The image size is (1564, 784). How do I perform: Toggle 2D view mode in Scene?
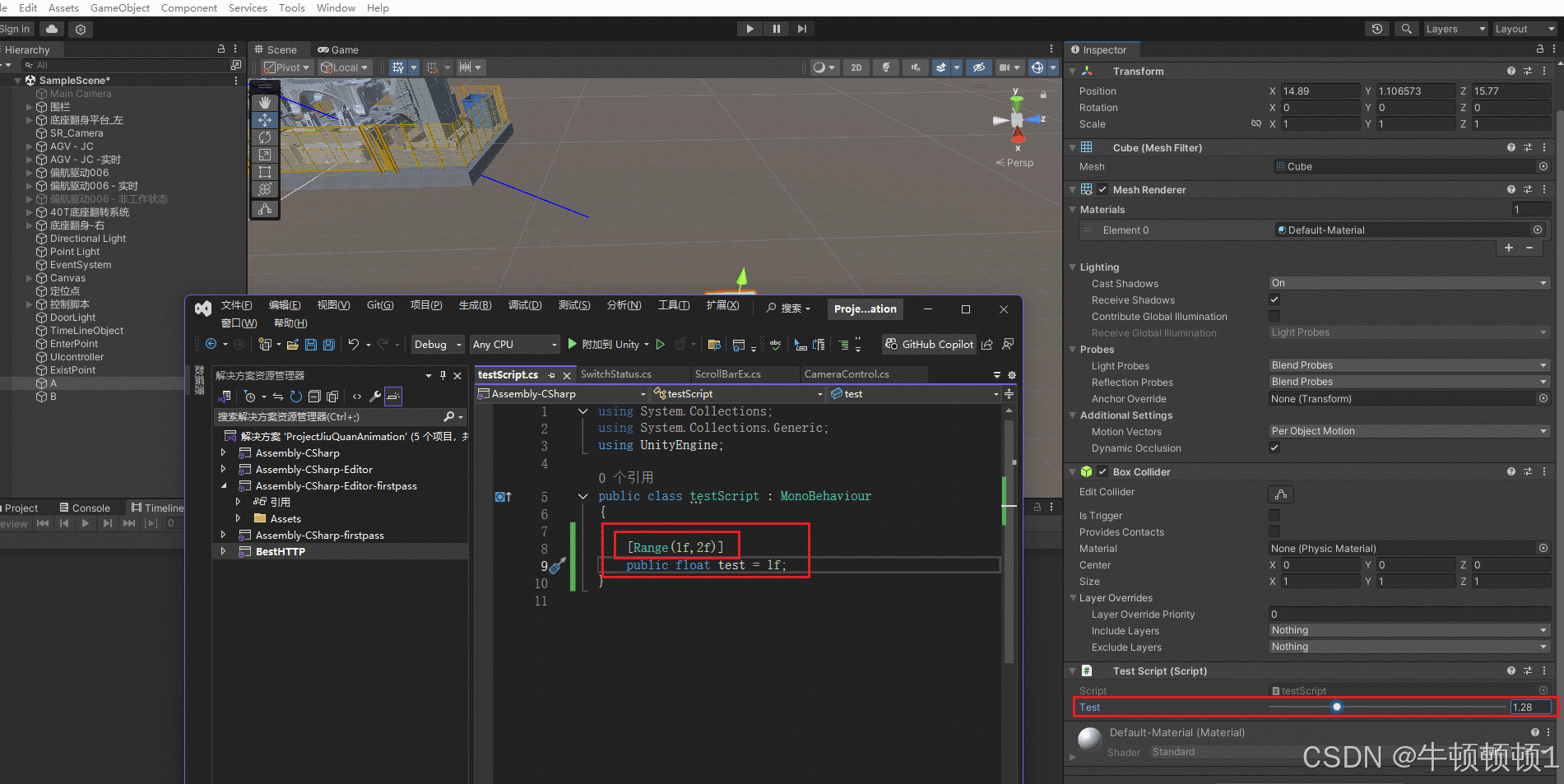tap(856, 67)
